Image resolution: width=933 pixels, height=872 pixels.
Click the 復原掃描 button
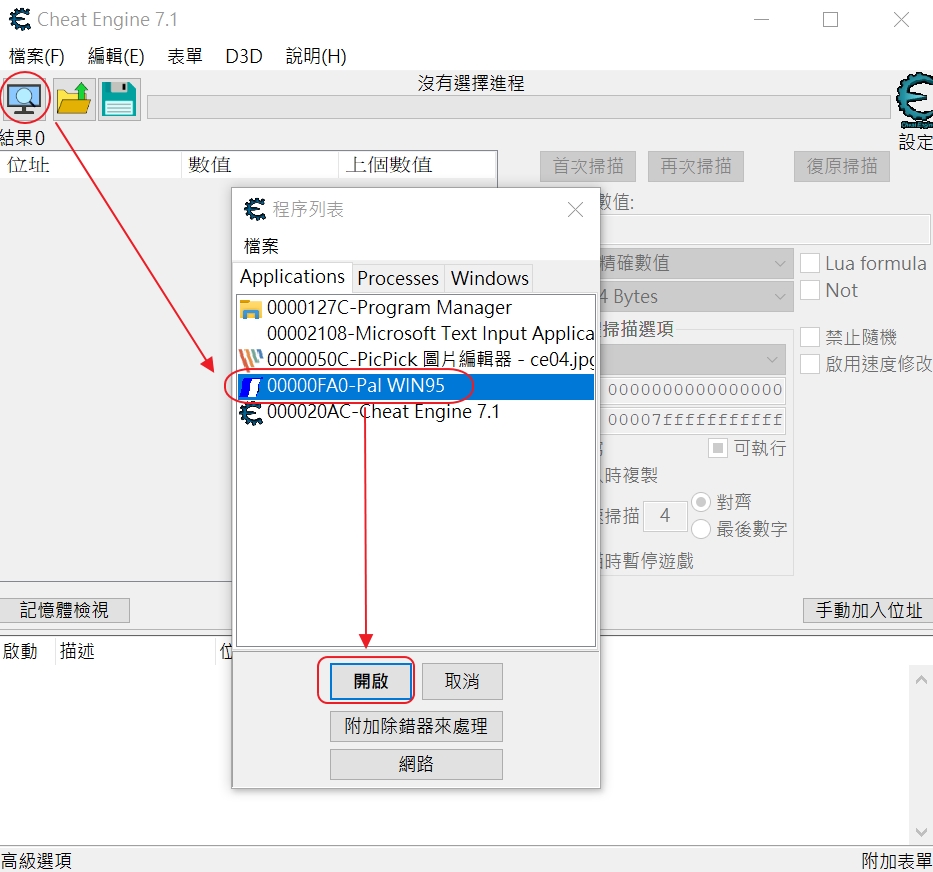coord(842,166)
